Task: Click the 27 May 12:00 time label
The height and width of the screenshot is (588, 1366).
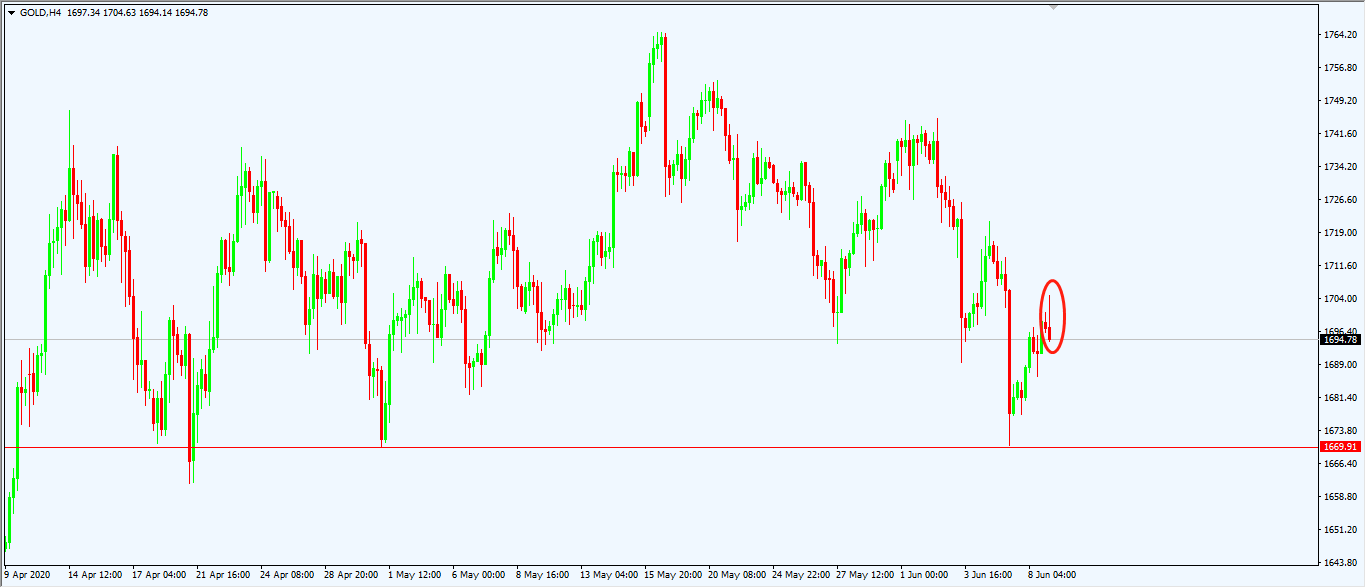Action: click(865, 575)
